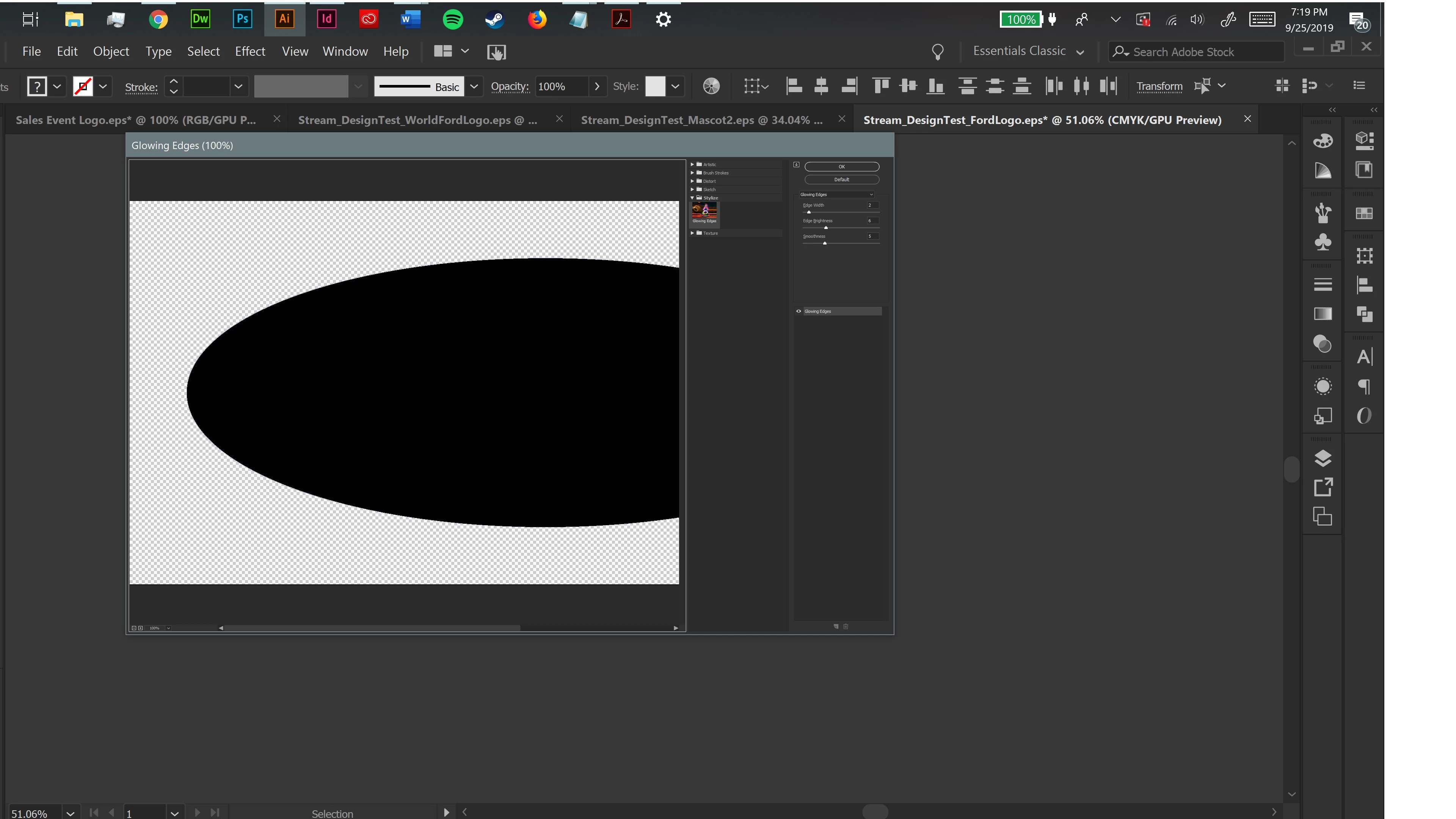Click Horizontal Align Center icon
This screenshot has height=819, width=1456.
(x=821, y=86)
